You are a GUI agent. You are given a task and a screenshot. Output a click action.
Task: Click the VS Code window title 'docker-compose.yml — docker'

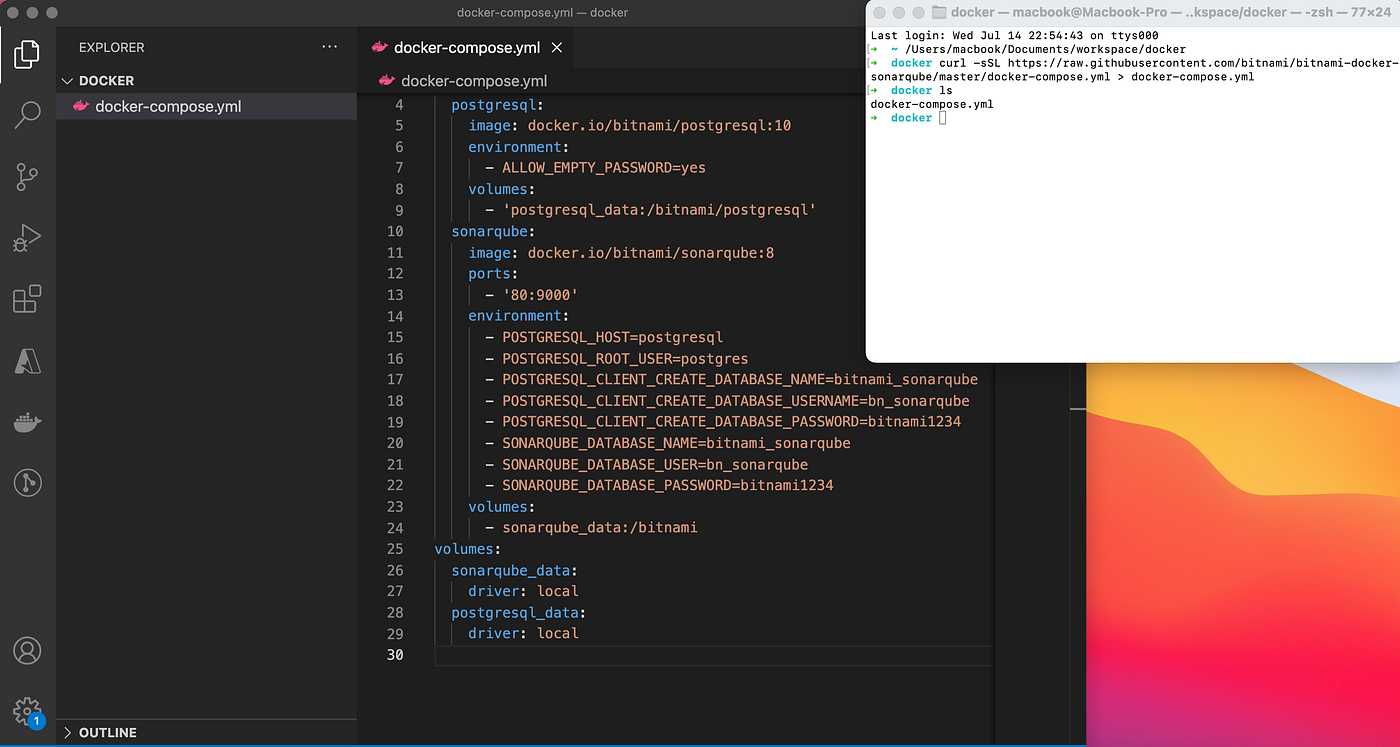542,13
